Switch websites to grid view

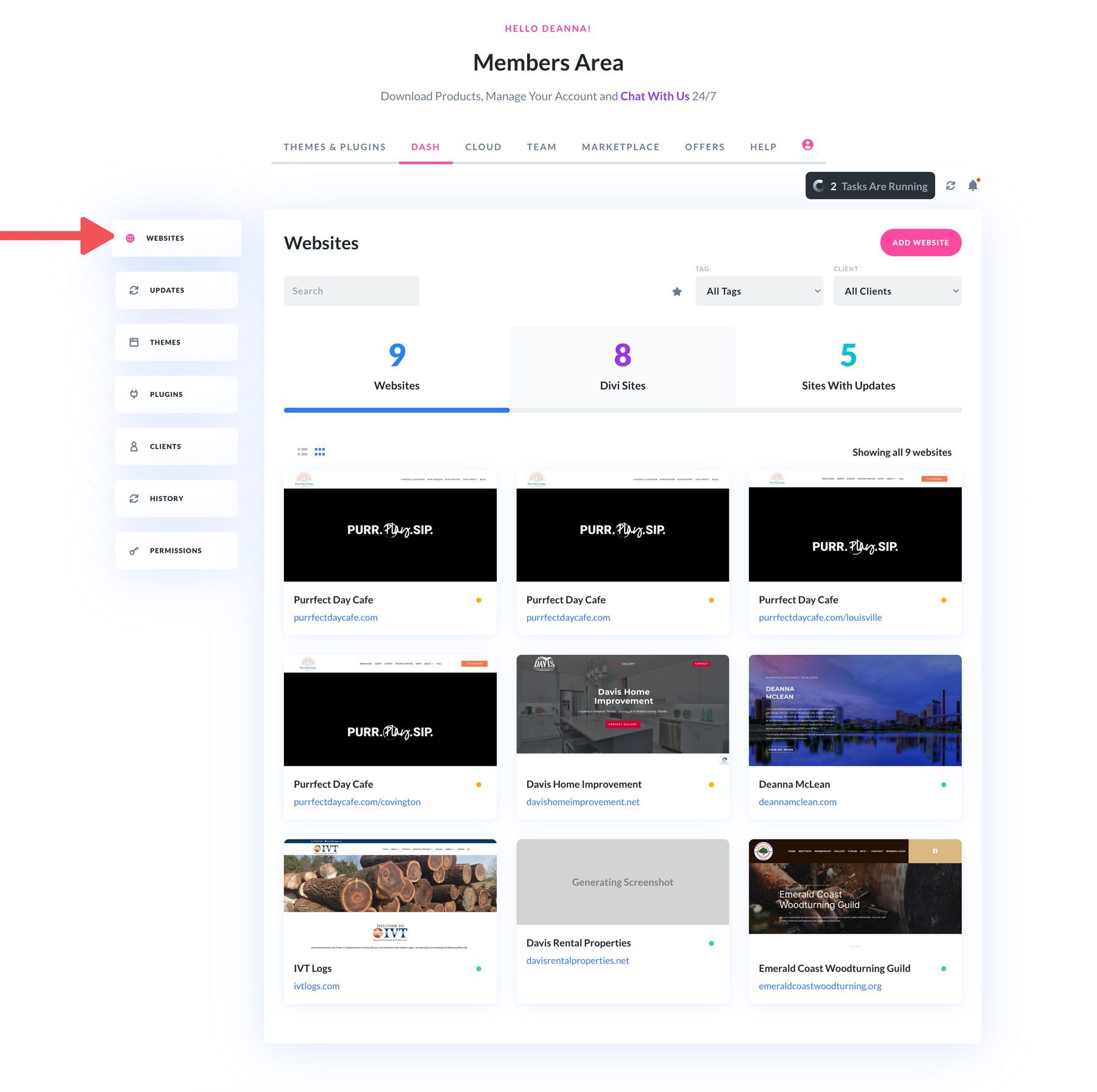(319, 451)
